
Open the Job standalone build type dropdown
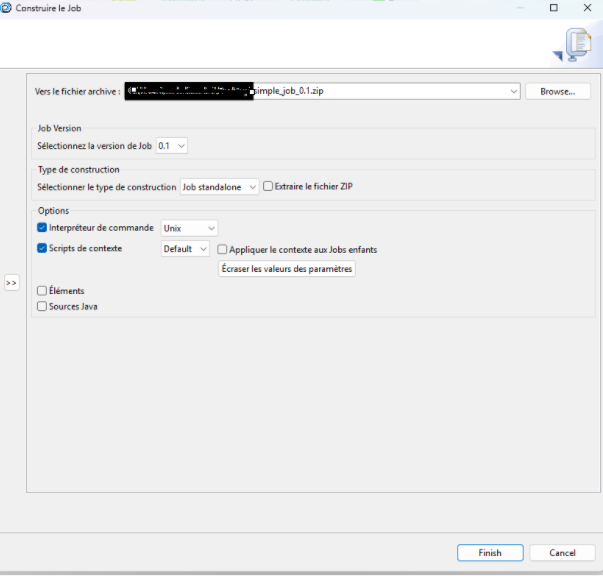[x=220, y=187]
